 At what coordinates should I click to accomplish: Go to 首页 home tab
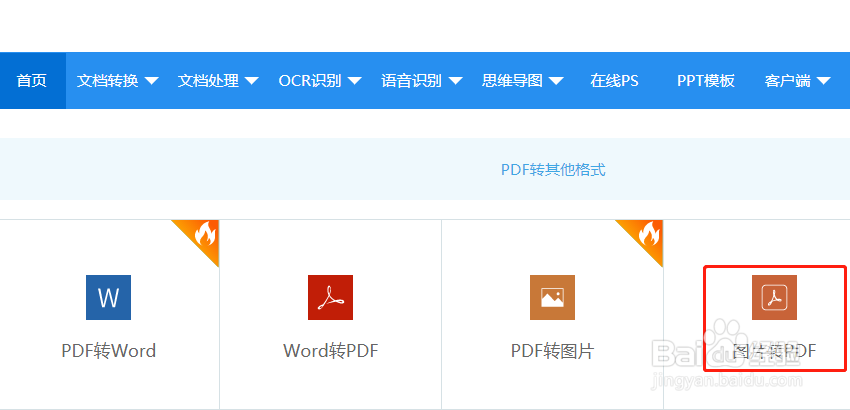point(31,81)
